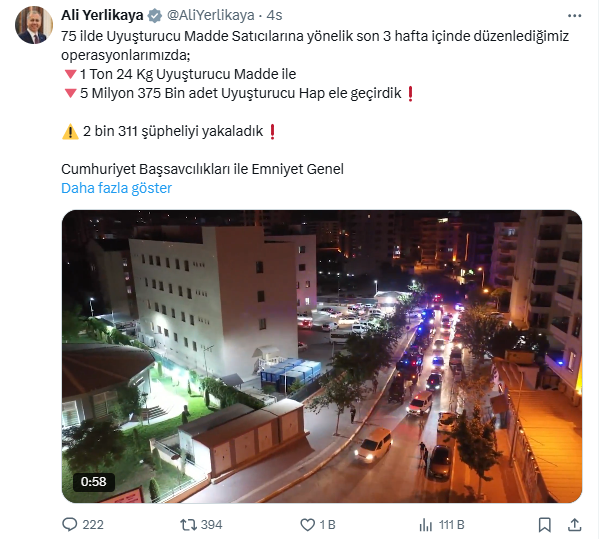Open Ali Yerlikaya's profile avatar photo
602x539 pixels.
(34, 25)
